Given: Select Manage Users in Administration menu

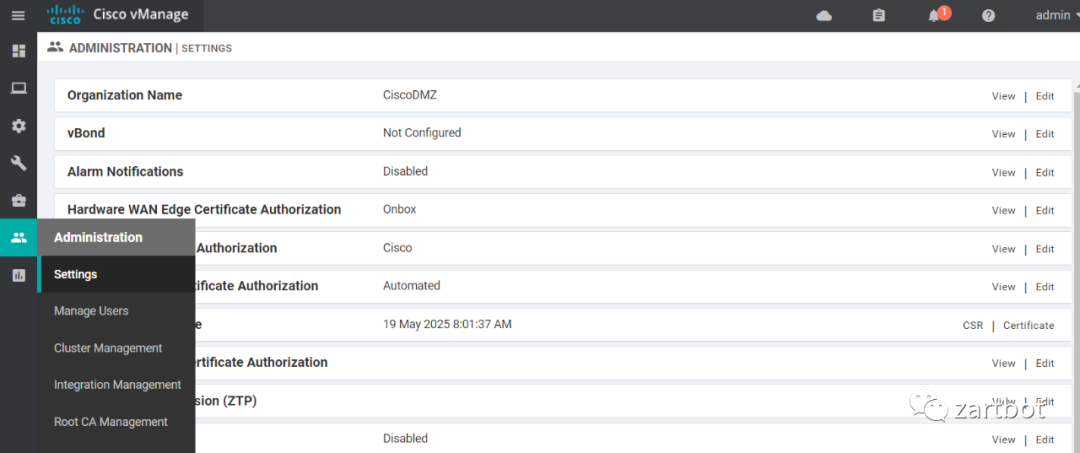Looking at the screenshot, I should point(91,311).
